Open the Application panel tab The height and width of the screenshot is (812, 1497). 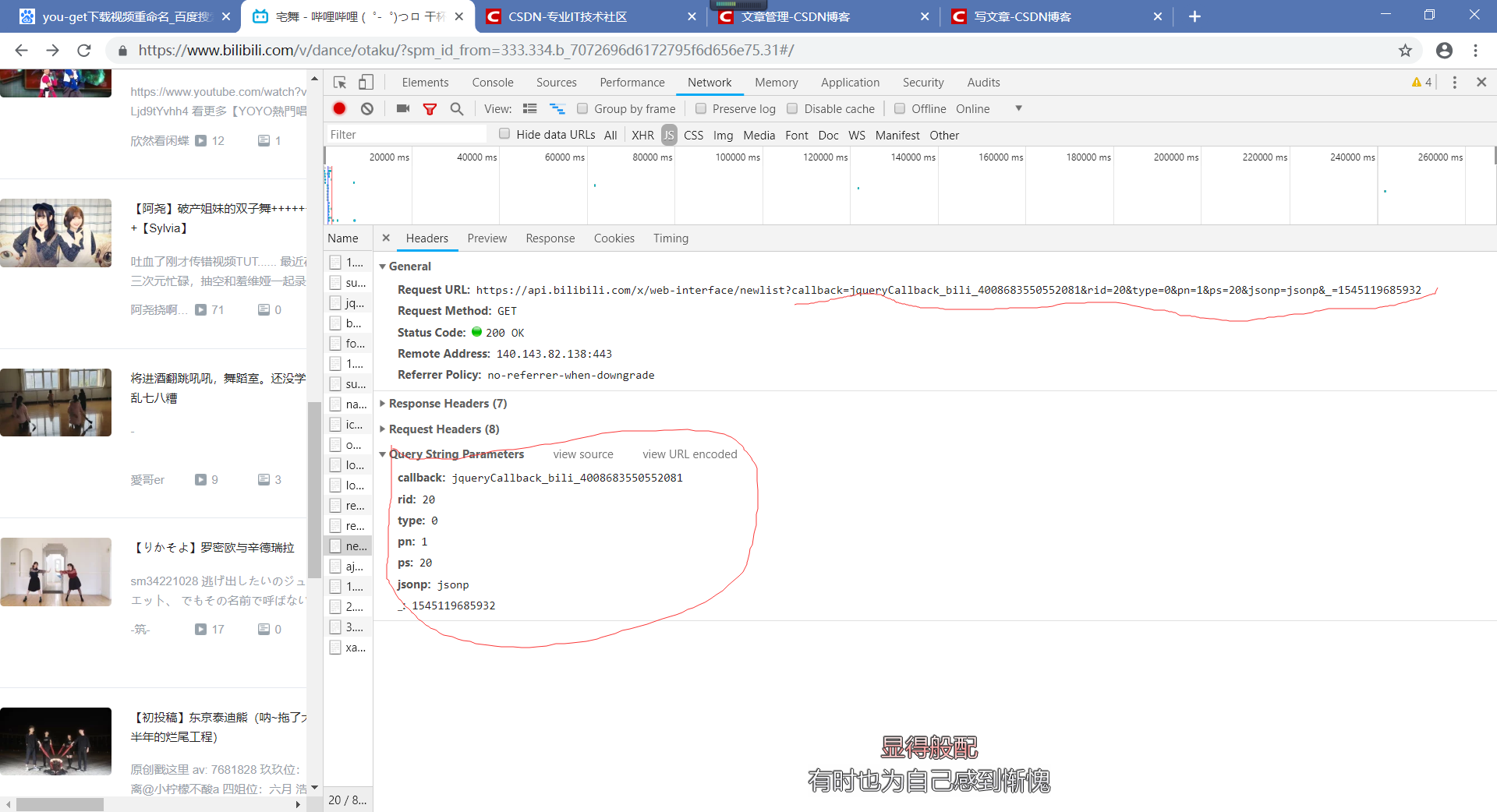[x=850, y=83]
